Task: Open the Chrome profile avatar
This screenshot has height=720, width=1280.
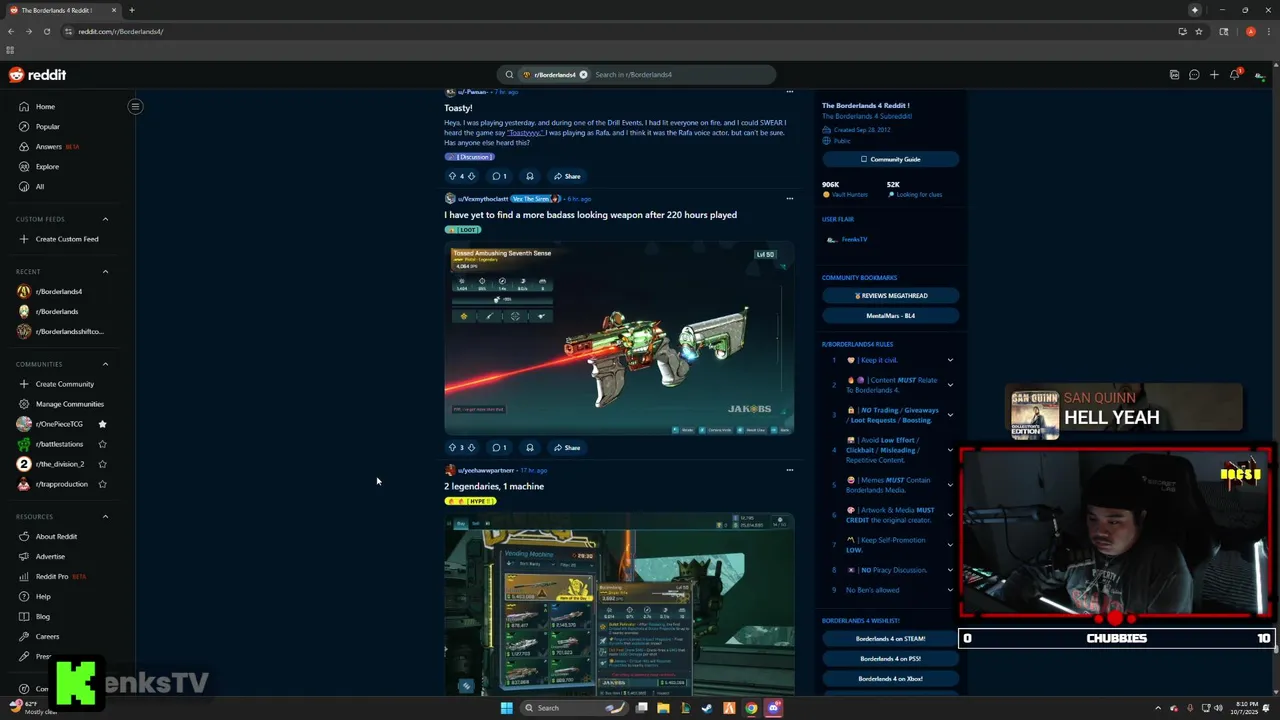Action: tap(1250, 31)
